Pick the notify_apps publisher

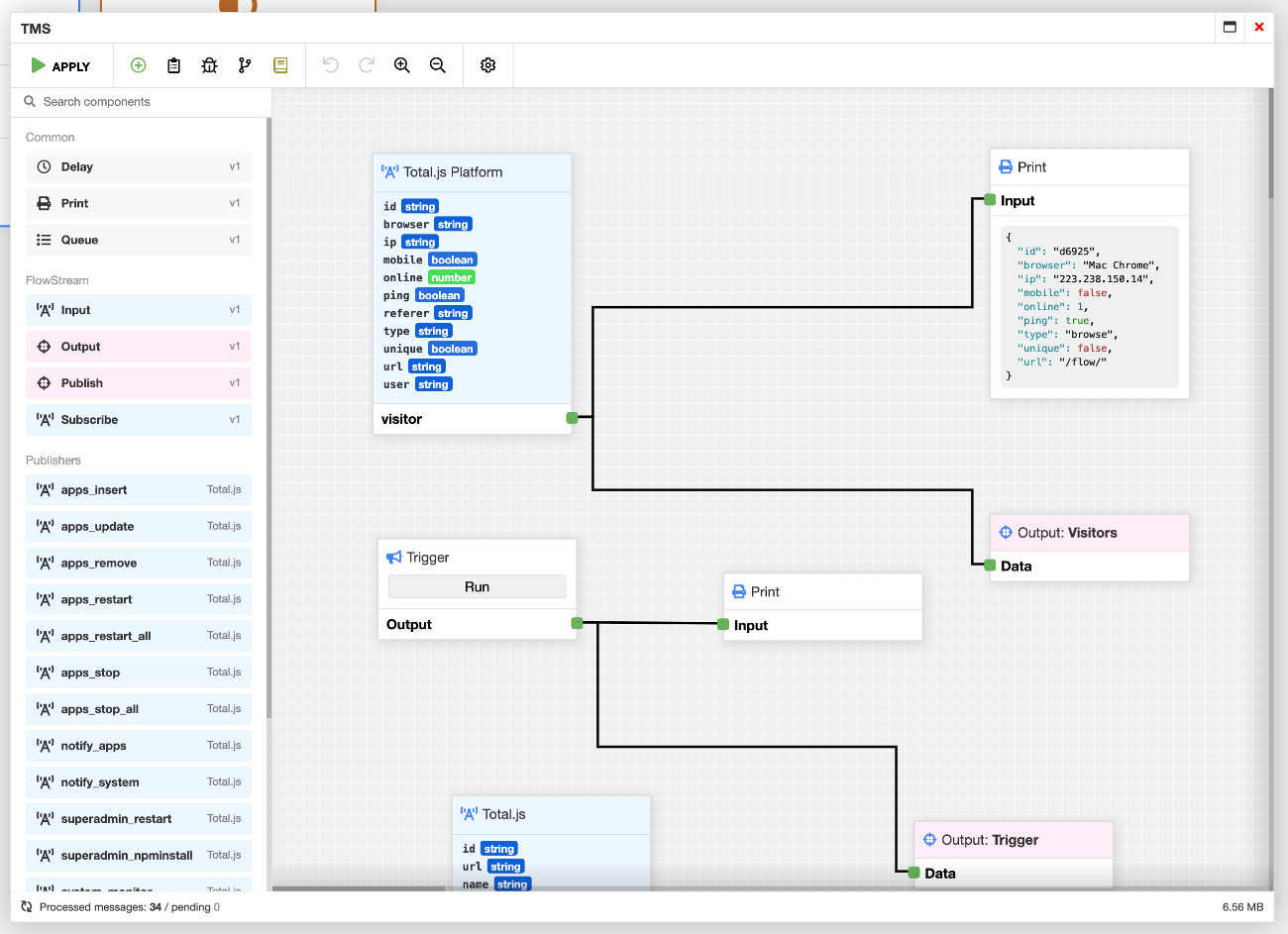[x=139, y=746]
